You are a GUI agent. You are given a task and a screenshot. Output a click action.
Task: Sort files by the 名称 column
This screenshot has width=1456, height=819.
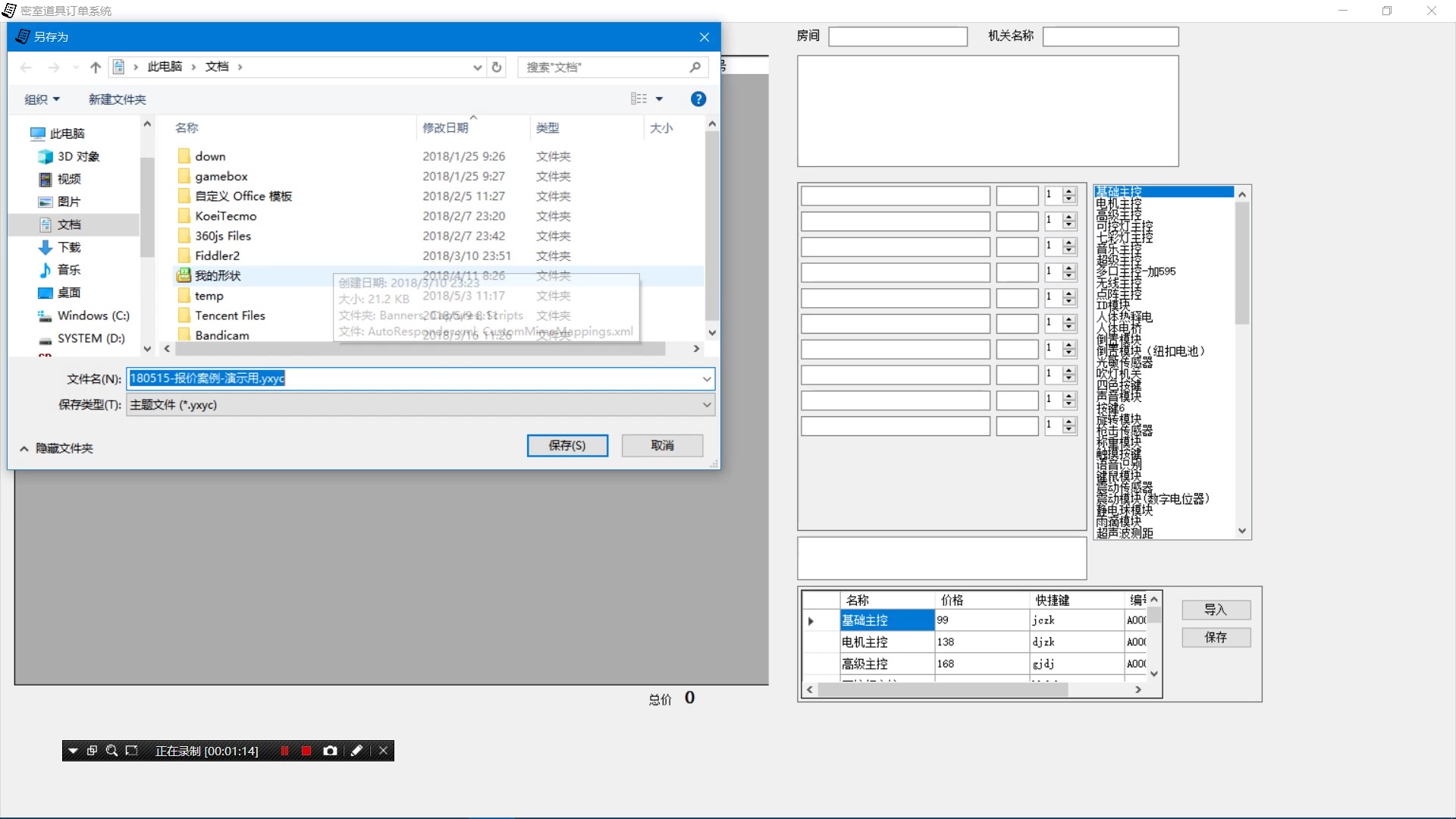point(187,128)
